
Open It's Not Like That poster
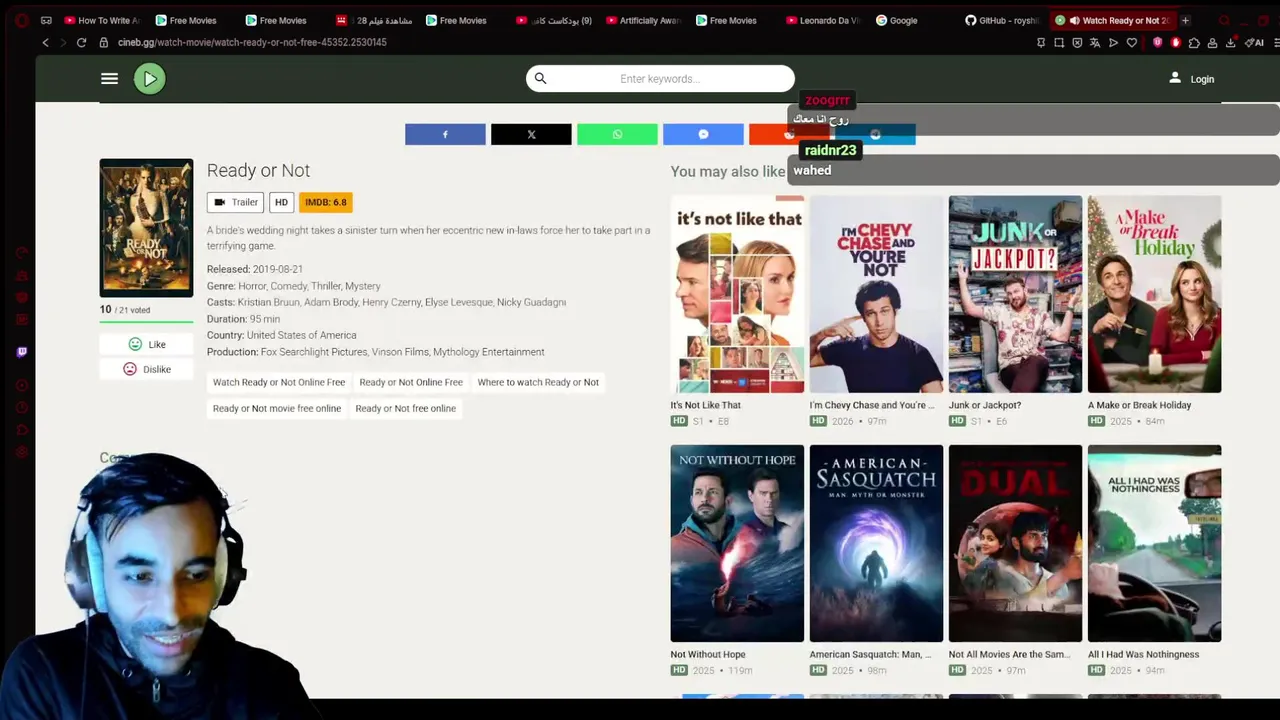click(x=737, y=294)
